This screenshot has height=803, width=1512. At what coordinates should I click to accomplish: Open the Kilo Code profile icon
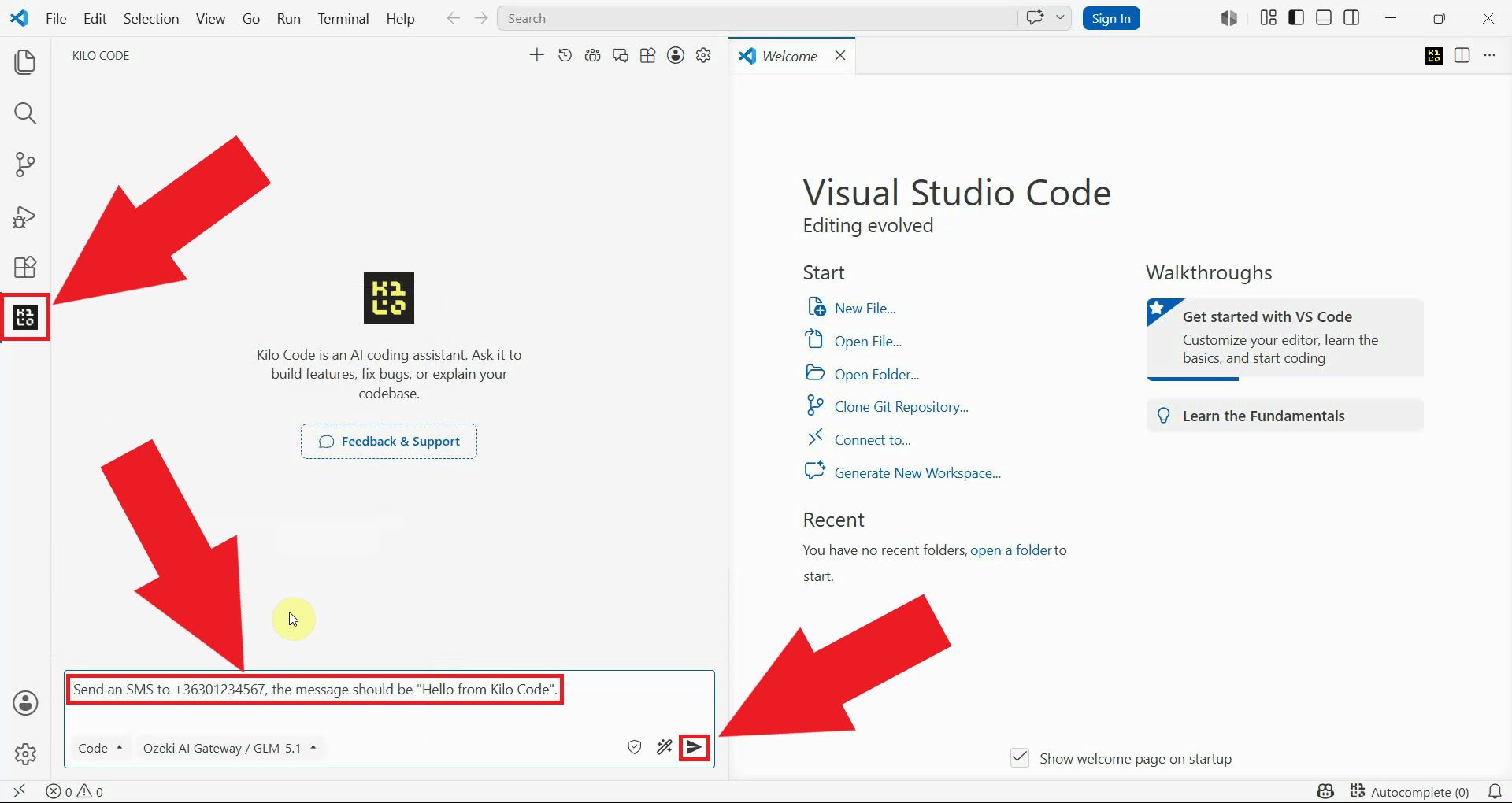pyautogui.click(x=676, y=55)
